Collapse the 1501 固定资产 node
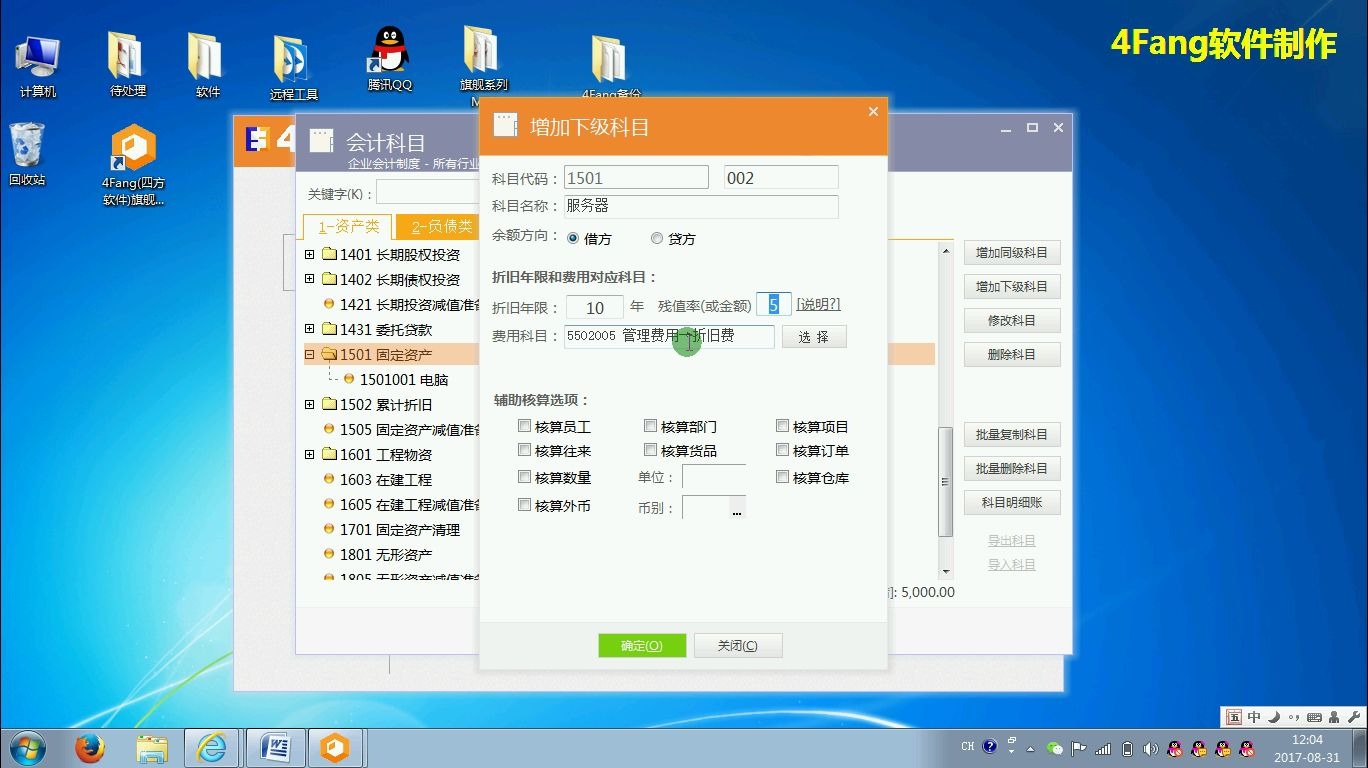This screenshot has height=768, width=1368. click(x=309, y=354)
